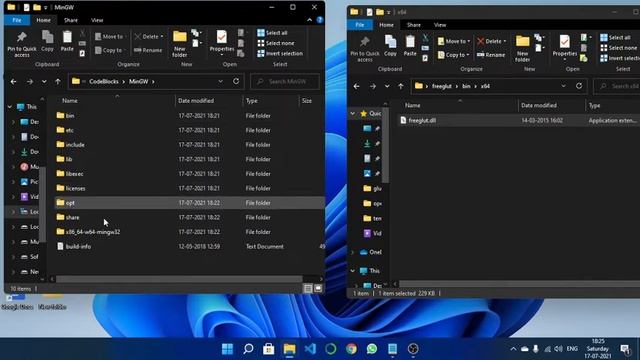Open Help in MinGW window

pos(320,20)
